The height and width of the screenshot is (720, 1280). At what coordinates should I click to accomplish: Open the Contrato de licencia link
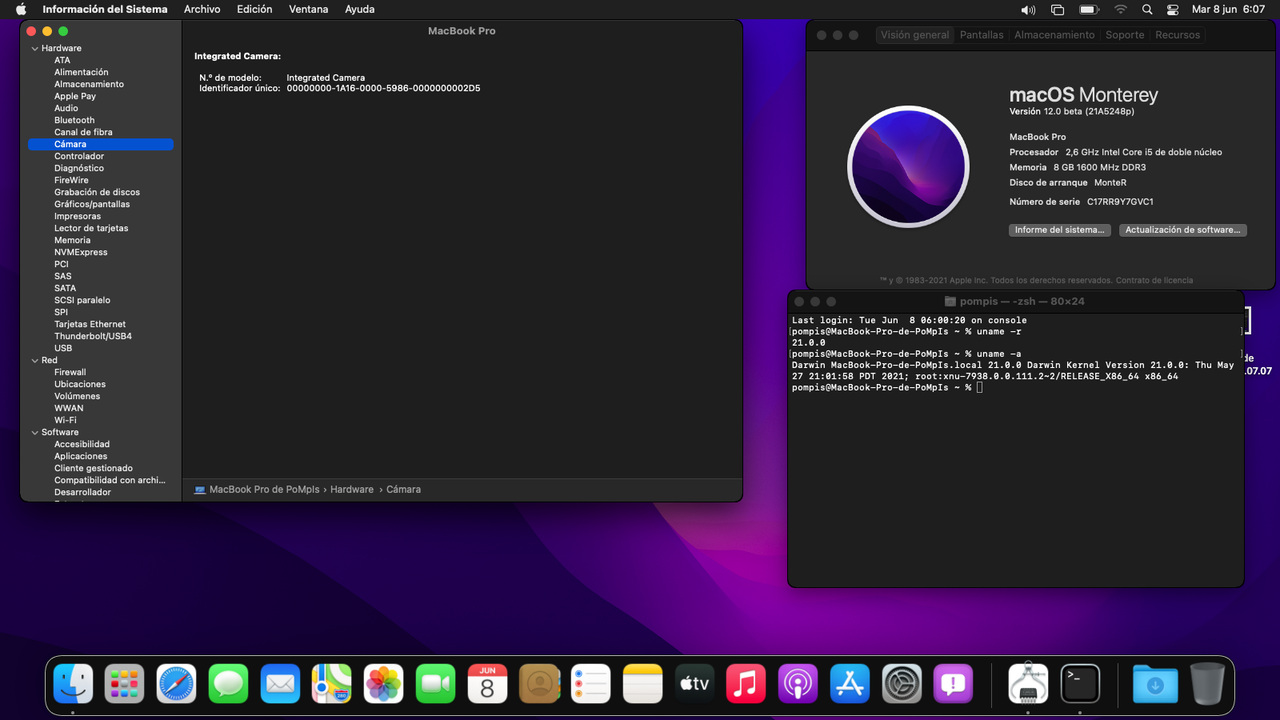[1154, 280]
